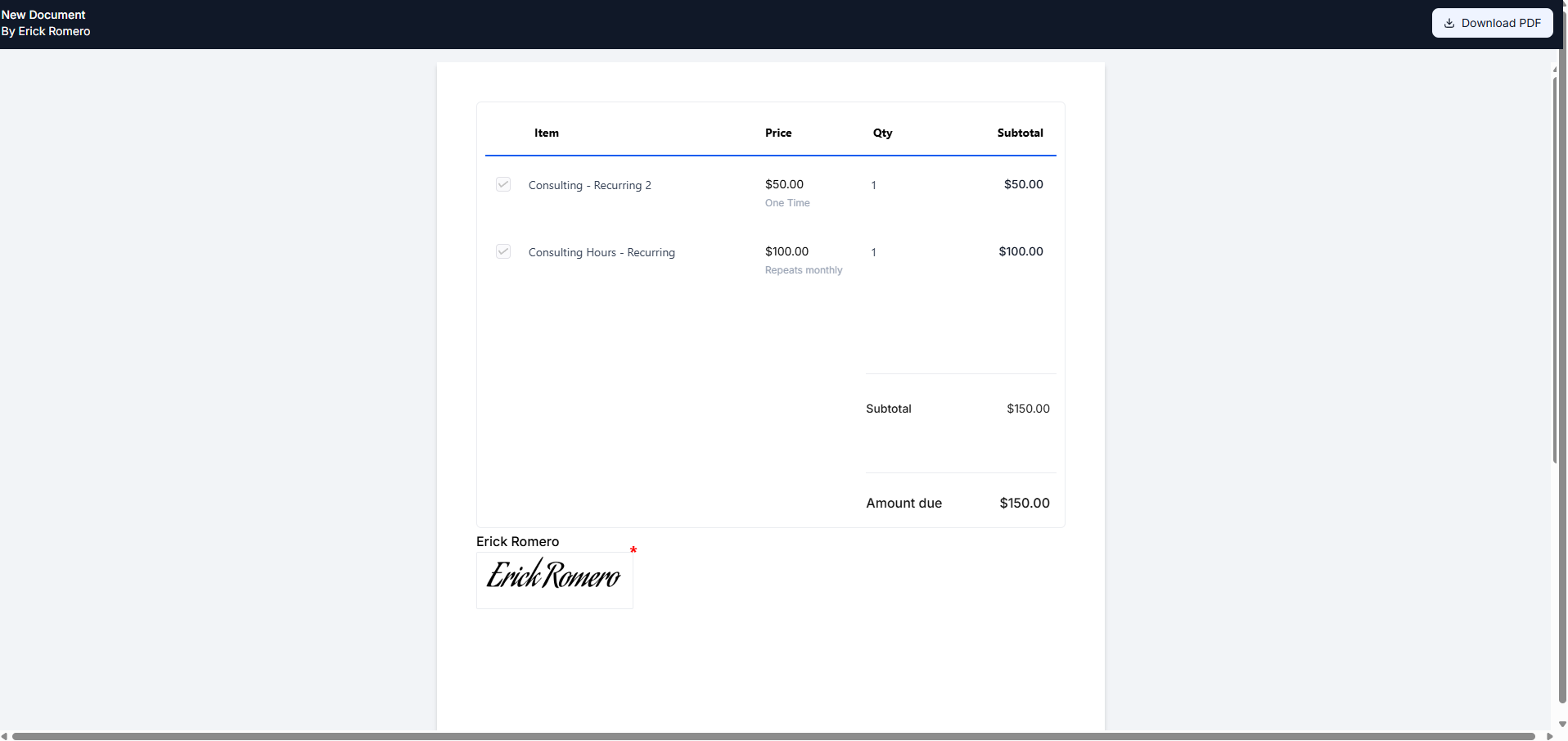Click the scroll down arrow

1561,725
